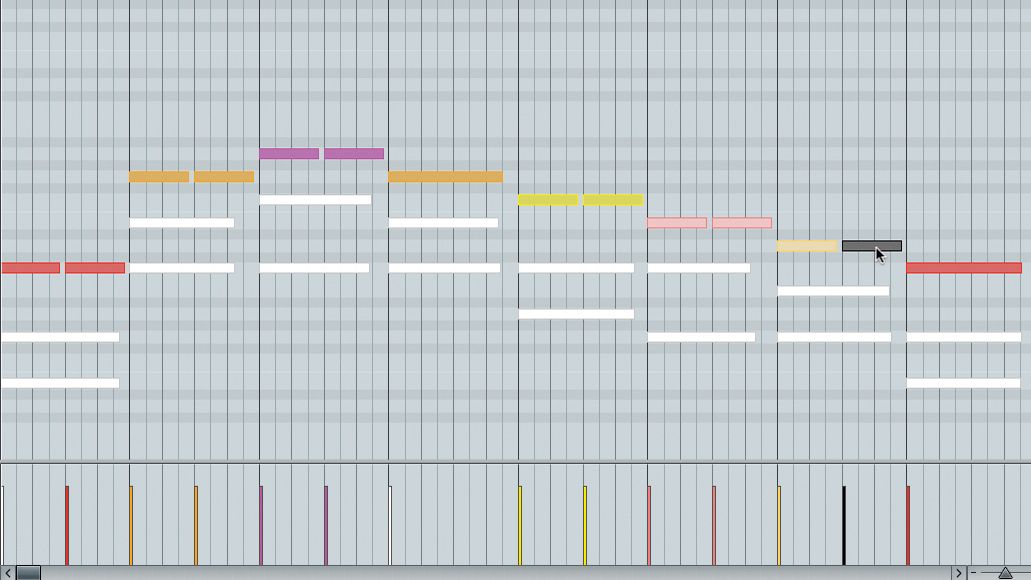Select the second red note from the left
Viewport: 1031px width, 580px height.
pos(95,267)
